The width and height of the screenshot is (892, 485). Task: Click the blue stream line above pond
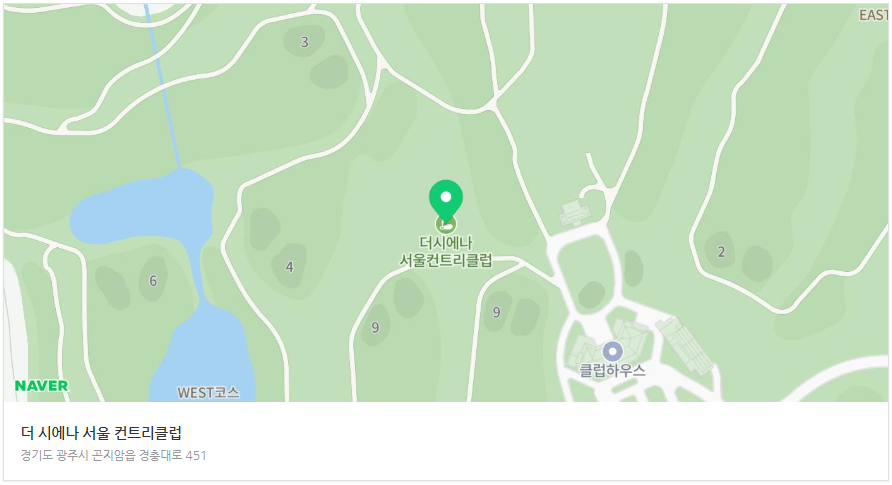164,85
